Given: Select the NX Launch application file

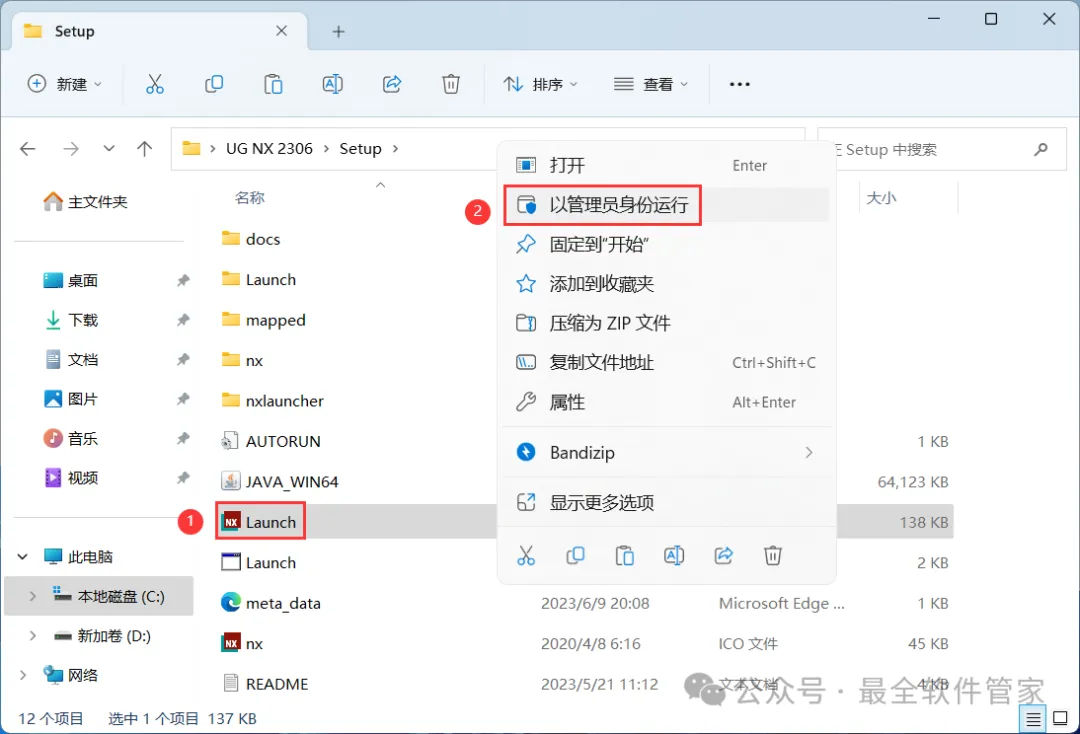Looking at the screenshot, I should [x=260, y=523].
